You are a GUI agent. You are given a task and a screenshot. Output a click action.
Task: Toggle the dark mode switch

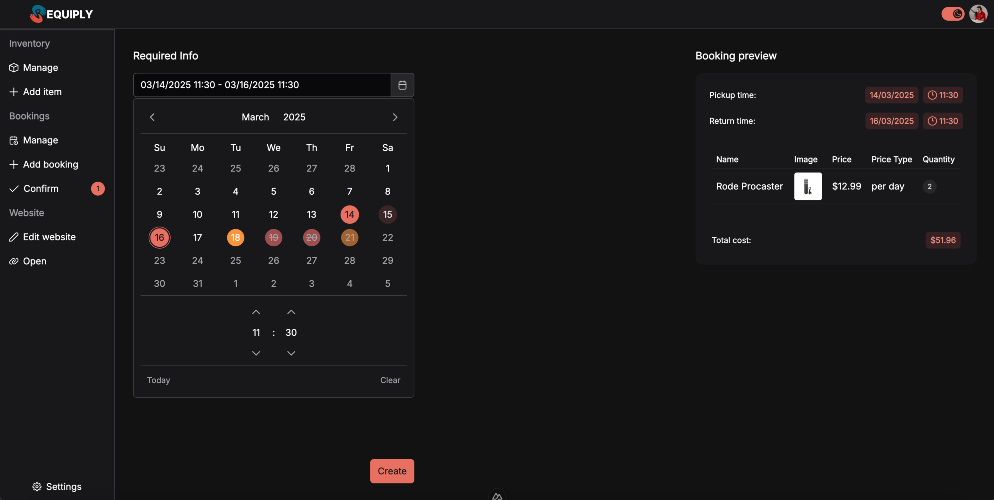pos(953,14)
